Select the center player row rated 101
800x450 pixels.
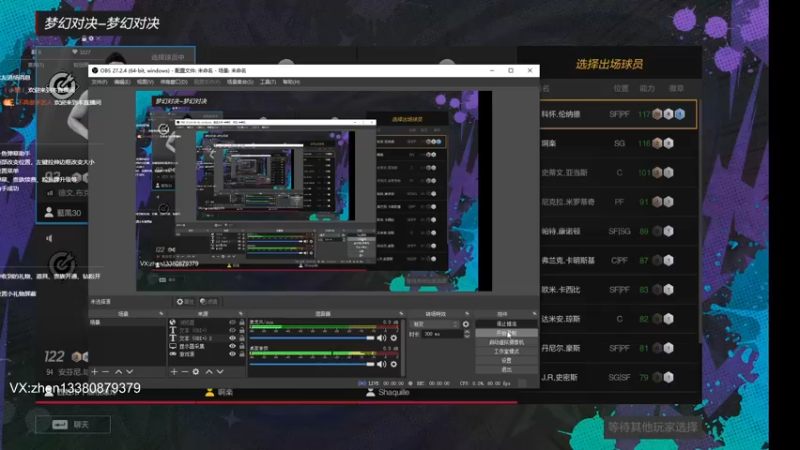[x=618, y=173]
